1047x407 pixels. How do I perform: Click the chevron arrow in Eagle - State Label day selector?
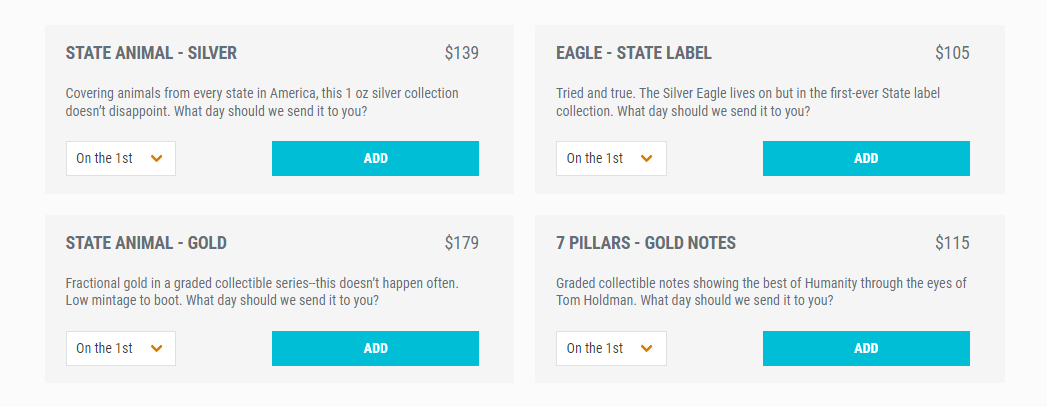click(x=646, y=158)
